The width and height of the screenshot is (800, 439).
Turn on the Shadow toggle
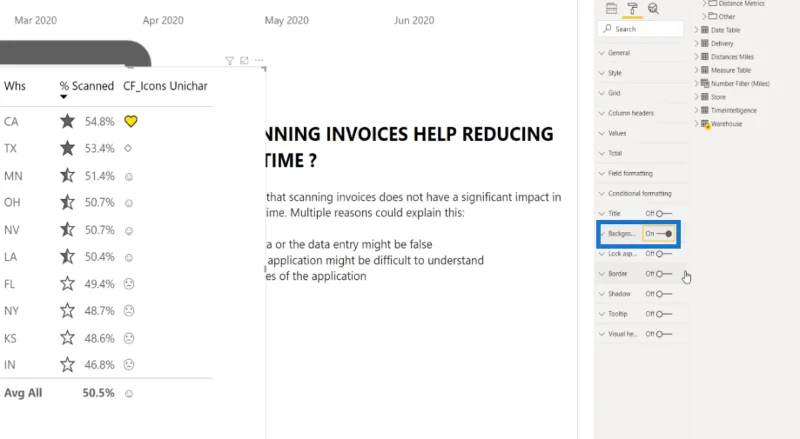pyautogui.click(x=664, y=294)
